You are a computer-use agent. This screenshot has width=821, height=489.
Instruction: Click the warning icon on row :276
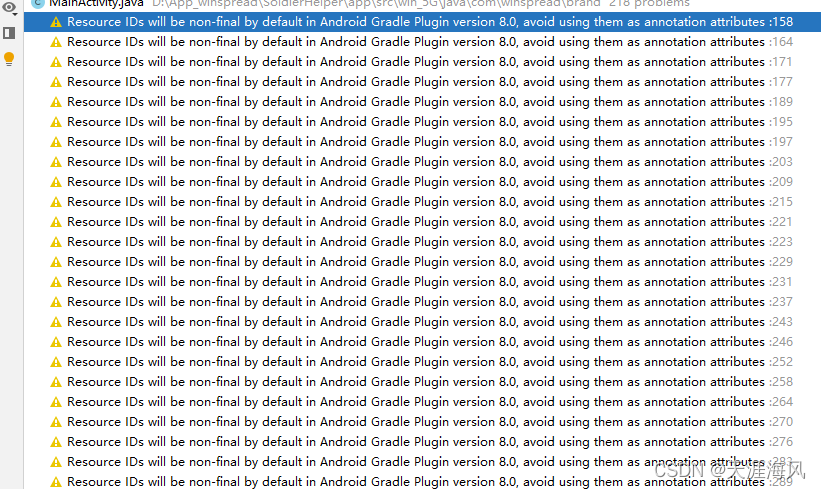[x=56, y=442]
